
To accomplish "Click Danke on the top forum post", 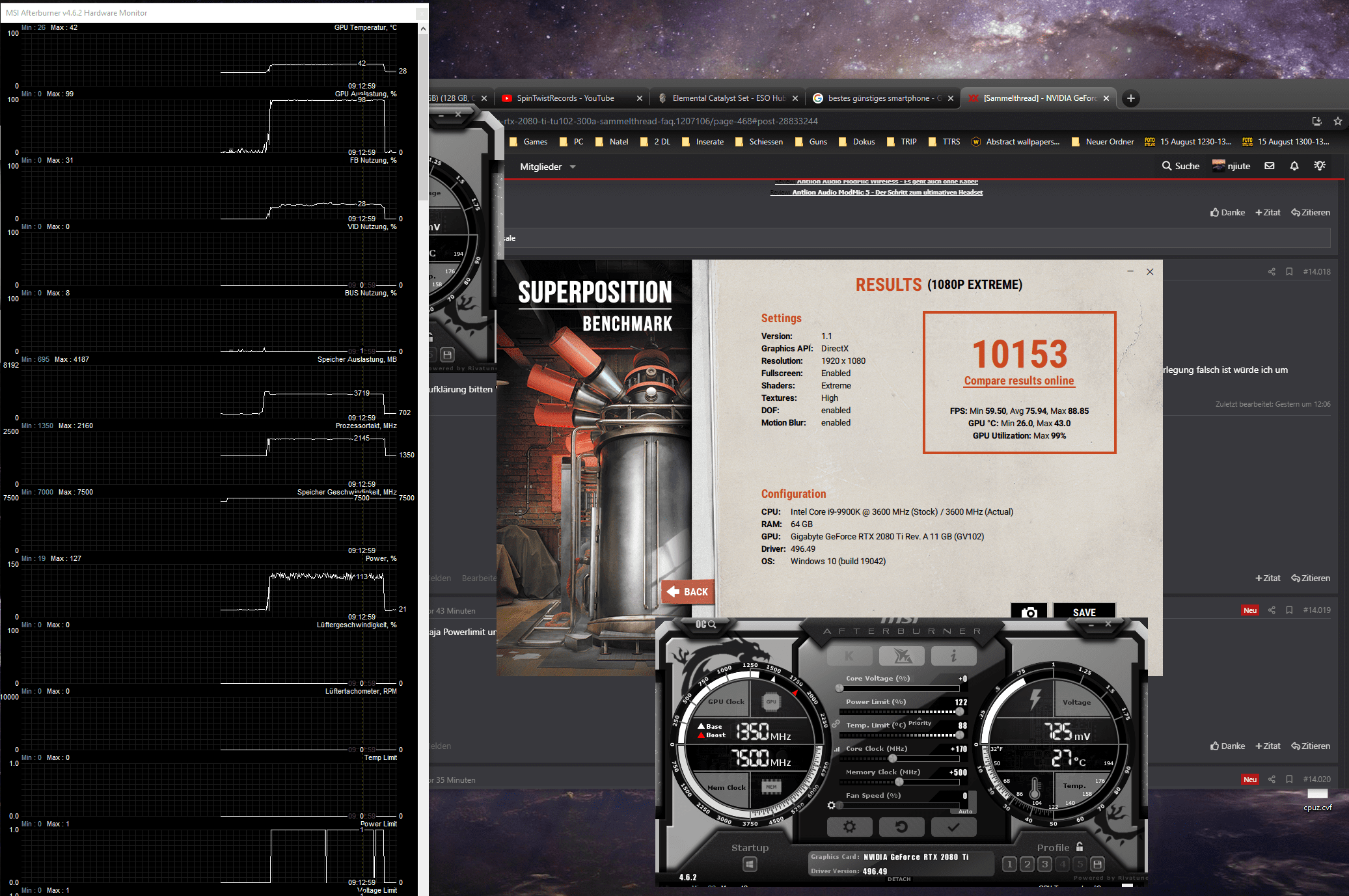I will (x=1227, y=212).
